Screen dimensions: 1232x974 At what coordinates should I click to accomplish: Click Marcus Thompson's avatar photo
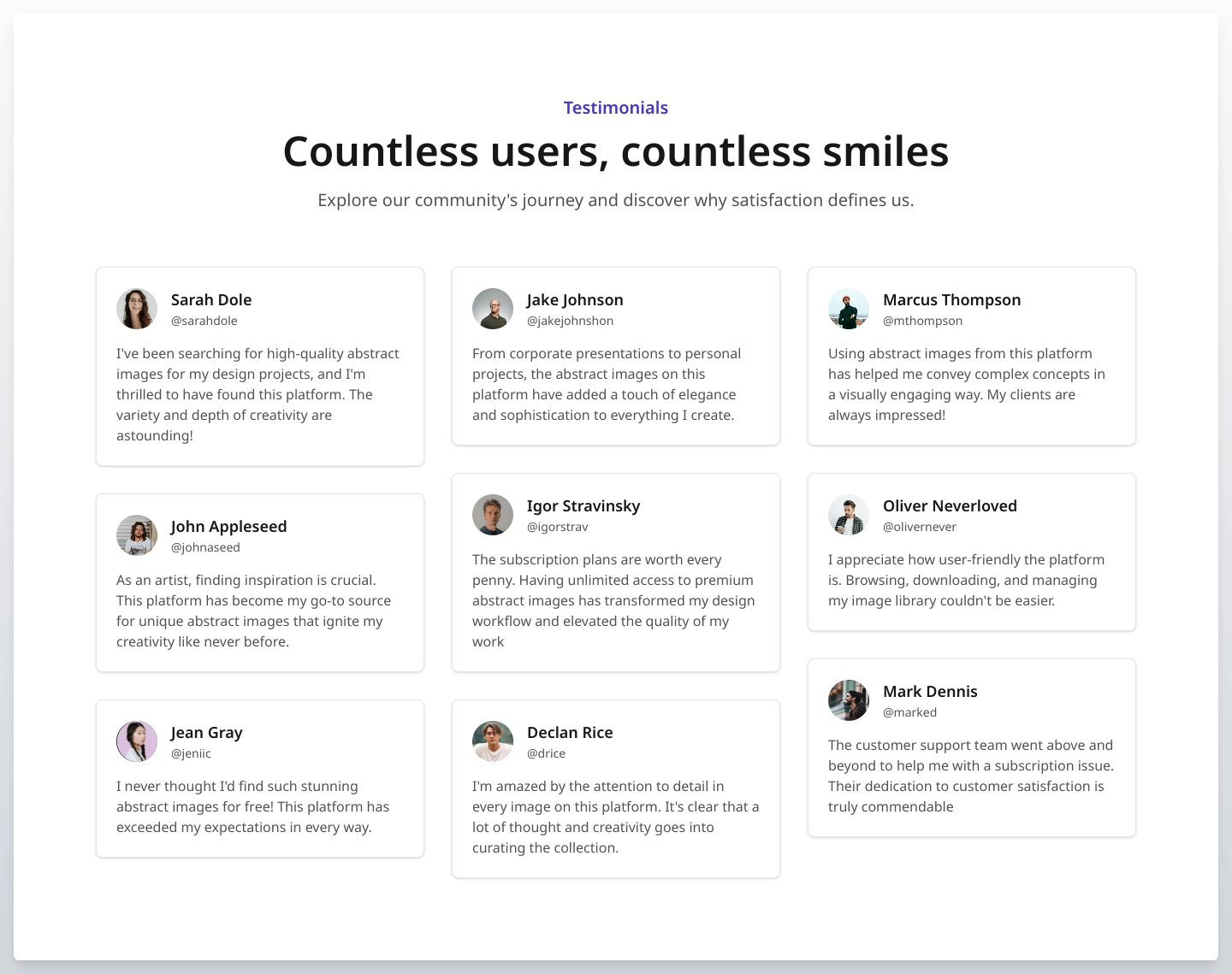pos(849,309)
